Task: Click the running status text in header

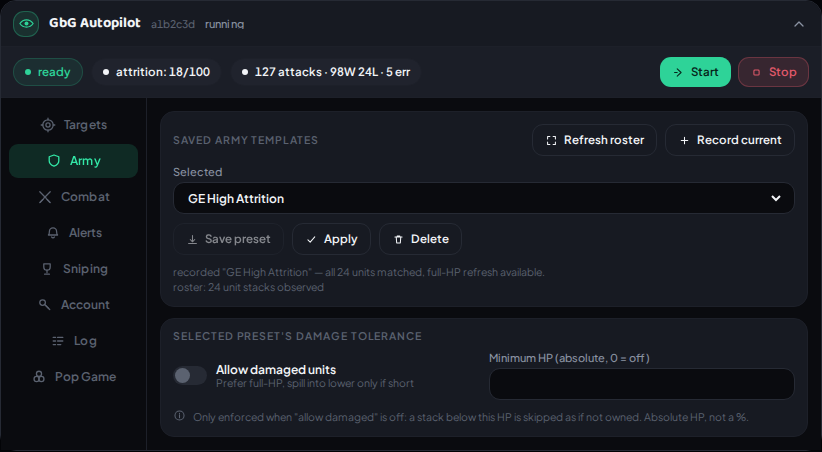Action: click(x=224, y=25)
